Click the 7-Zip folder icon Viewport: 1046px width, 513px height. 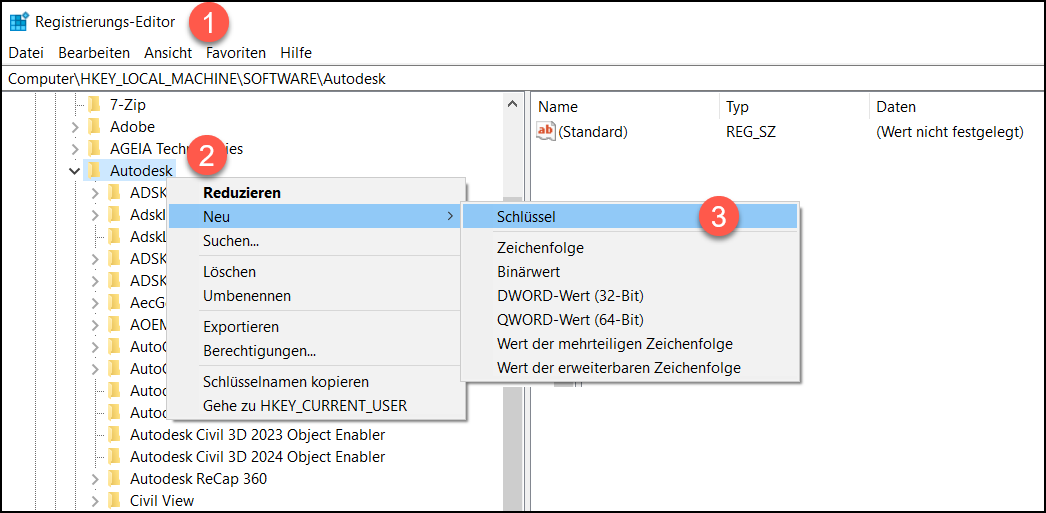[94, 105]
